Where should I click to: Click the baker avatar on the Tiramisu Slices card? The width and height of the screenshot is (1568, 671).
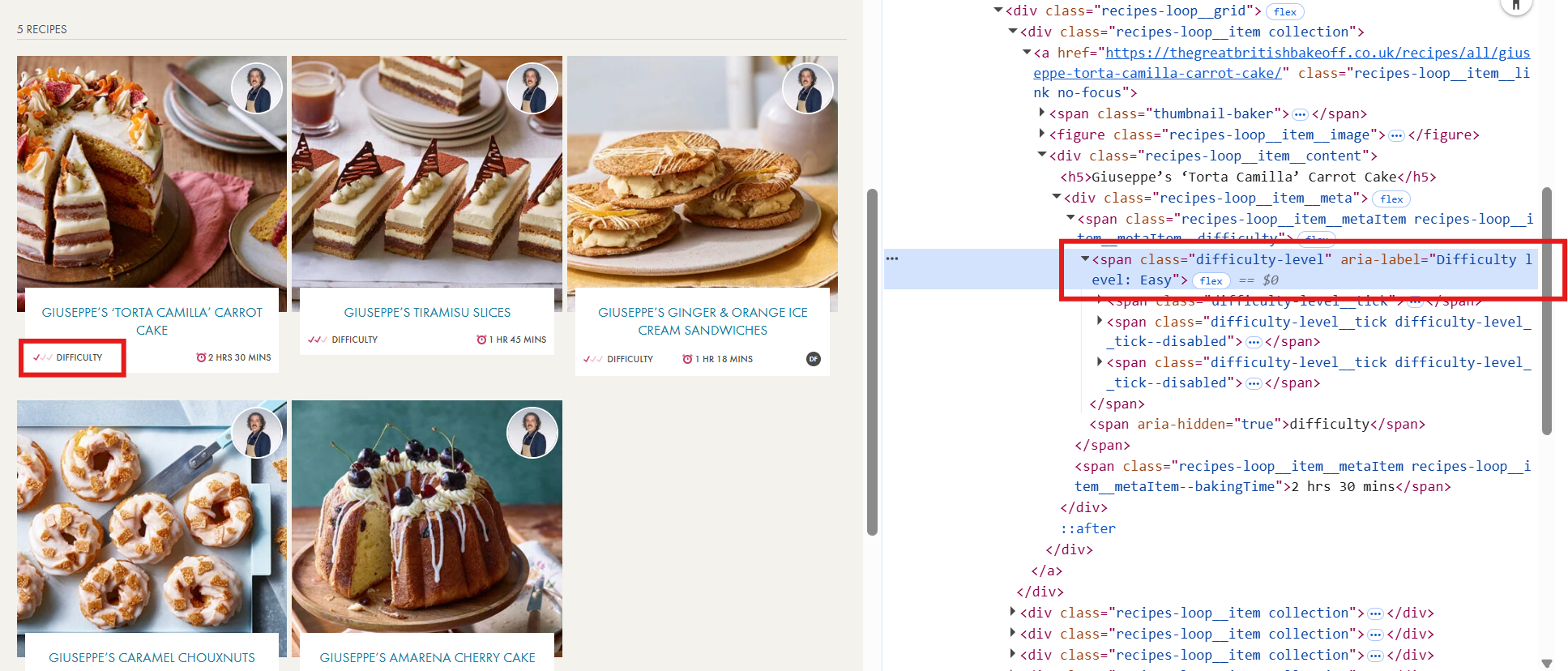532,88
